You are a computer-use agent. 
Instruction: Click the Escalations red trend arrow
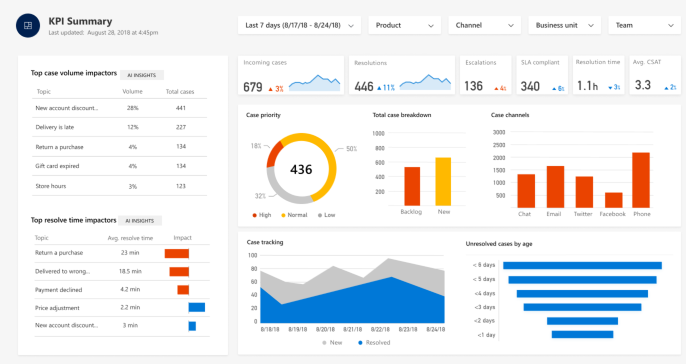tap(496, 88)
